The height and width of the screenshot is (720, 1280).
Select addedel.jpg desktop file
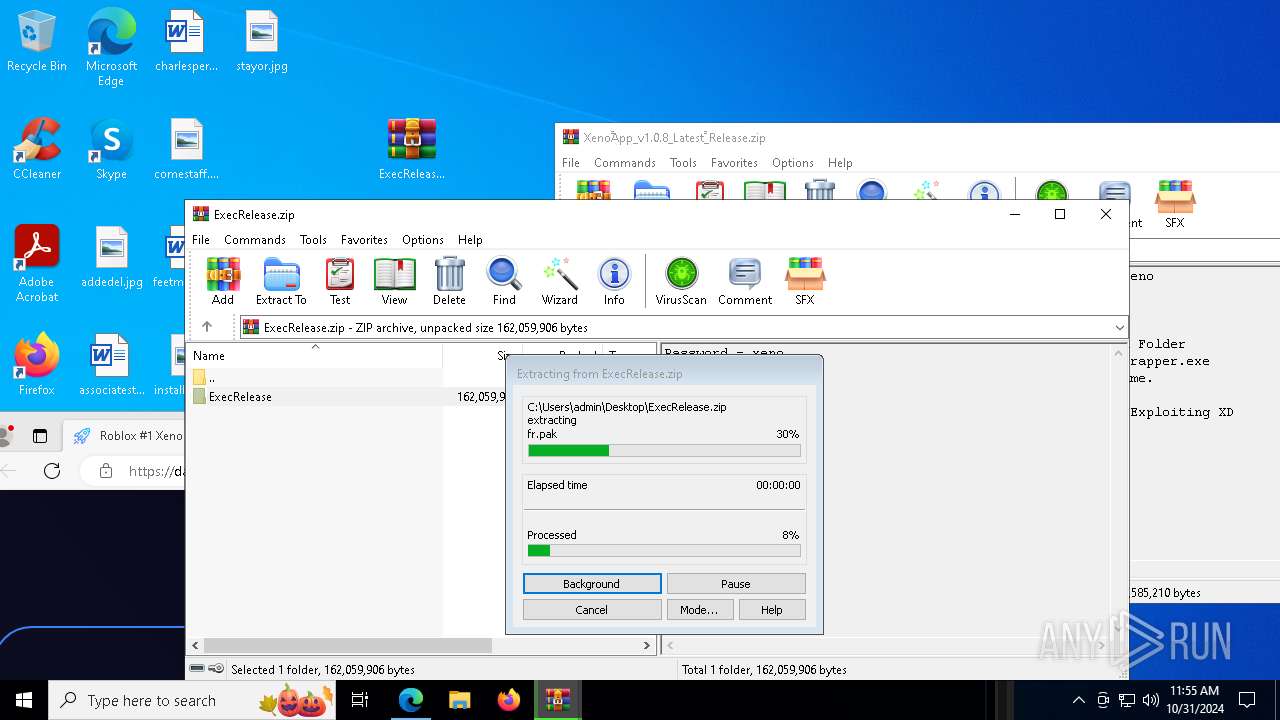pos(112,257)
